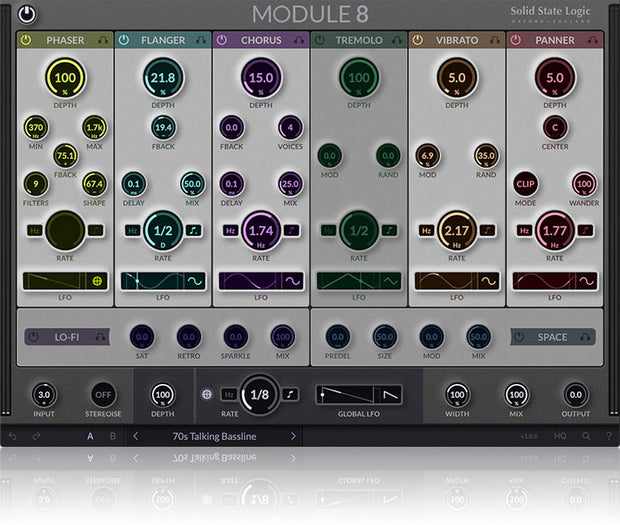The height and width of the screenshot is (525, 620).
Task: Open Chorus LFO waveform shape selector
Action: (293, 281)
